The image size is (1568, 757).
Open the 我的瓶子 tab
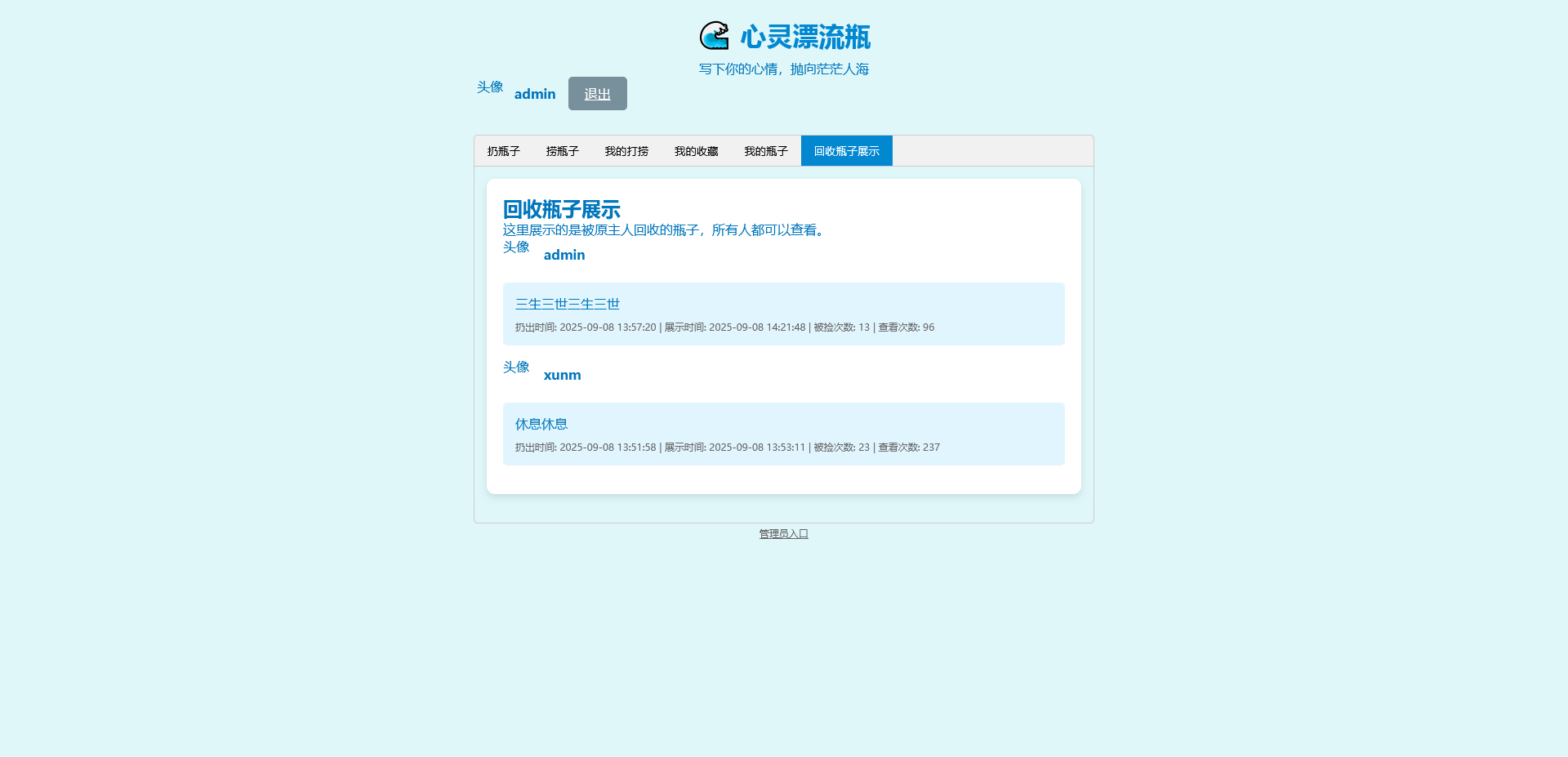point(765,151)
